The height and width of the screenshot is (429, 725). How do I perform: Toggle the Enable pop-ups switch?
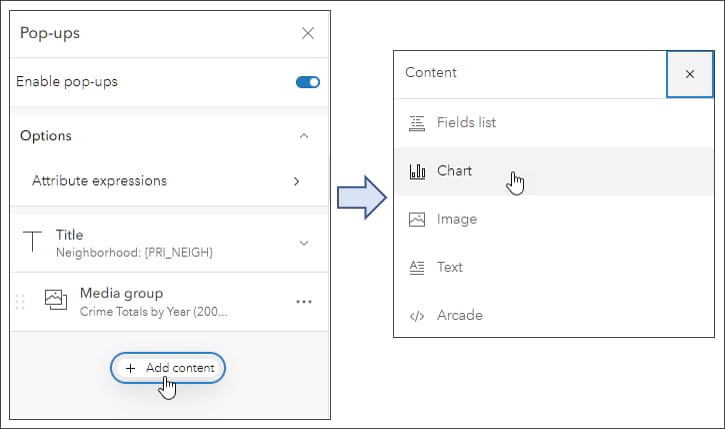[x=307, y=82]
